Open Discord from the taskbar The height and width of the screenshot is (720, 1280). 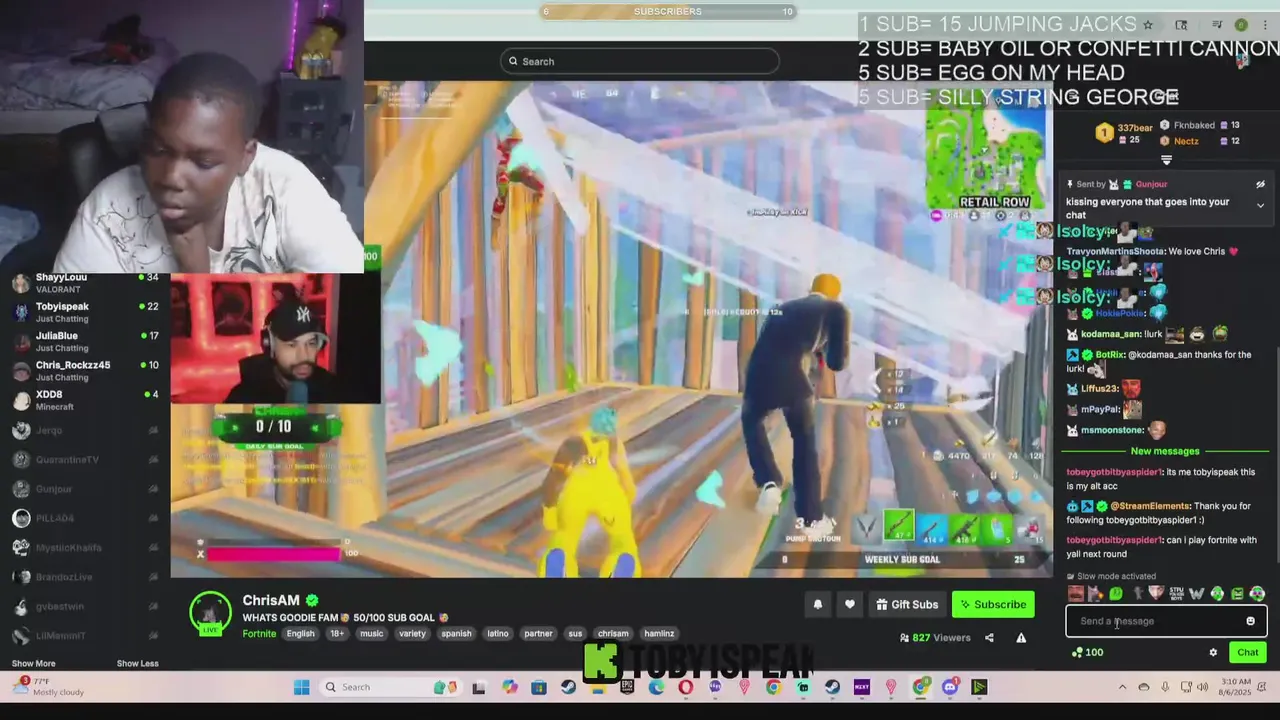point(950,687)
